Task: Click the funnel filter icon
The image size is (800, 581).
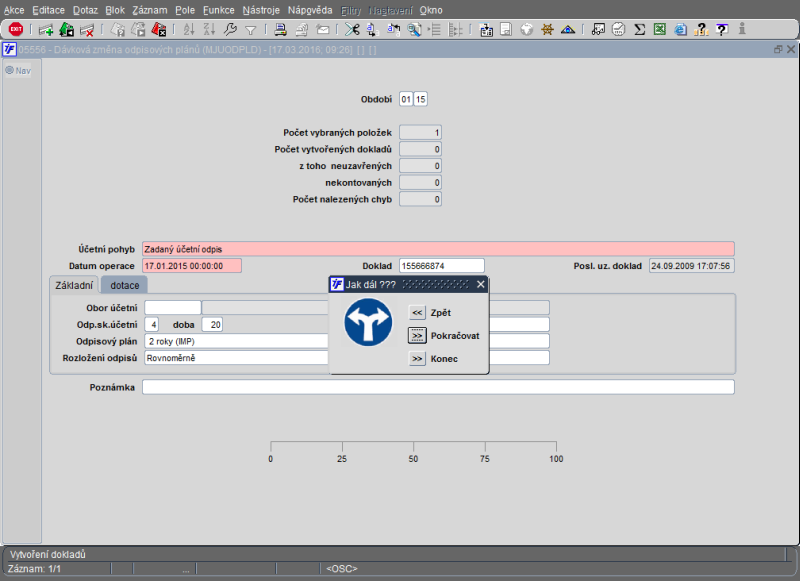Action: tap(251, 30)
